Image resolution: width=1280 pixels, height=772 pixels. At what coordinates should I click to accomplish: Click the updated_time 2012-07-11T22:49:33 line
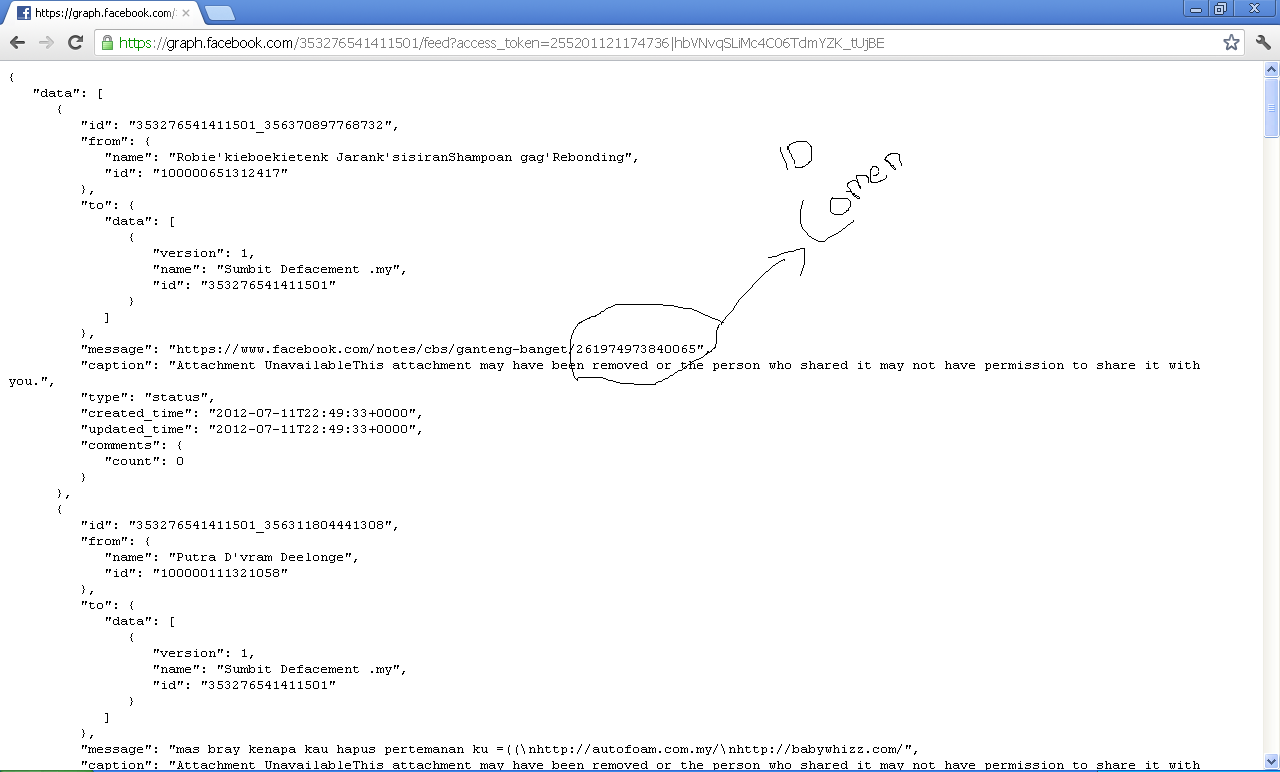click(251, 429)
